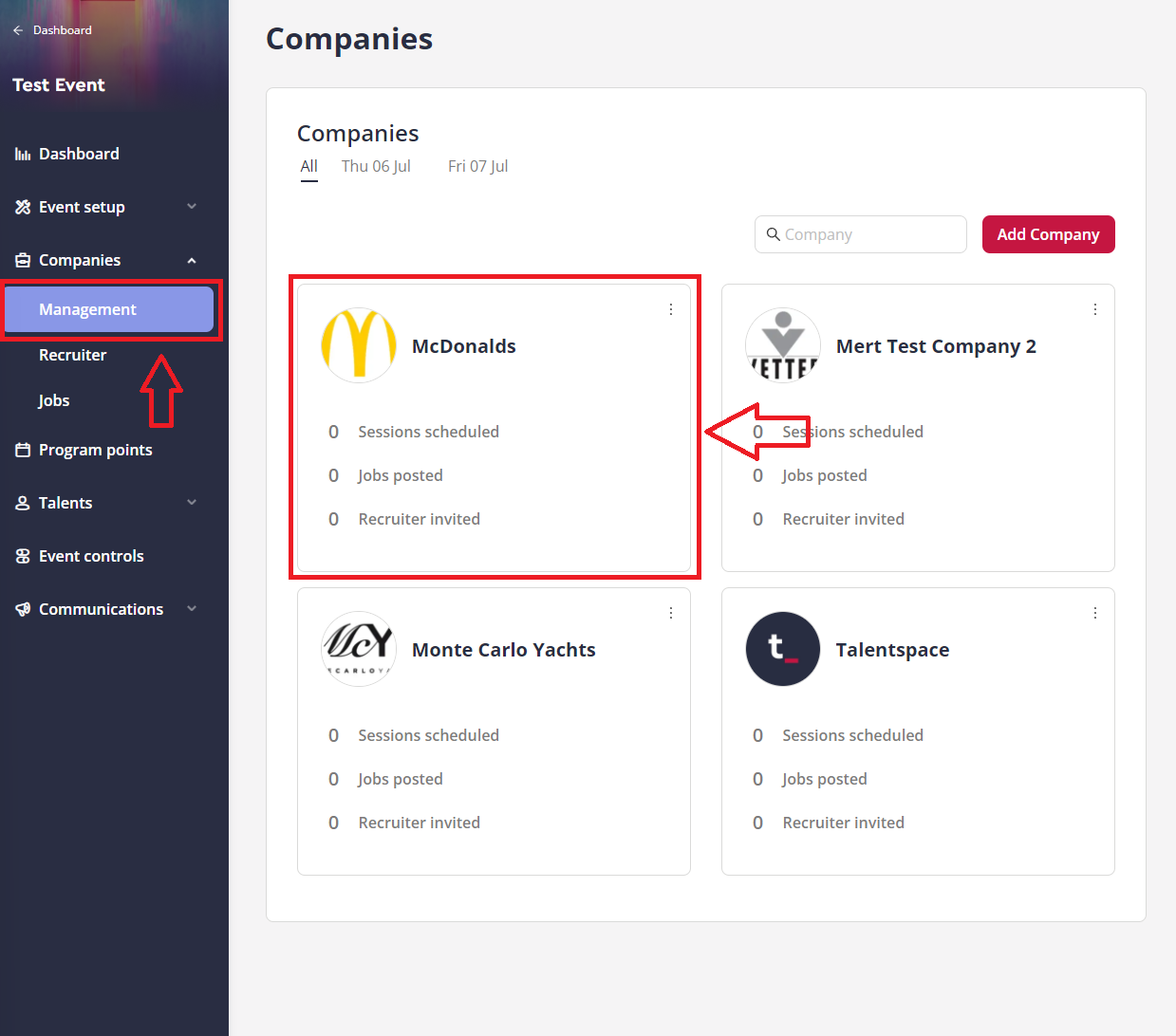Viewport: 1176px width, 1036px height.
Task: Open Monte Carlo Yachts card options menu
Action: tap(670, 613)
